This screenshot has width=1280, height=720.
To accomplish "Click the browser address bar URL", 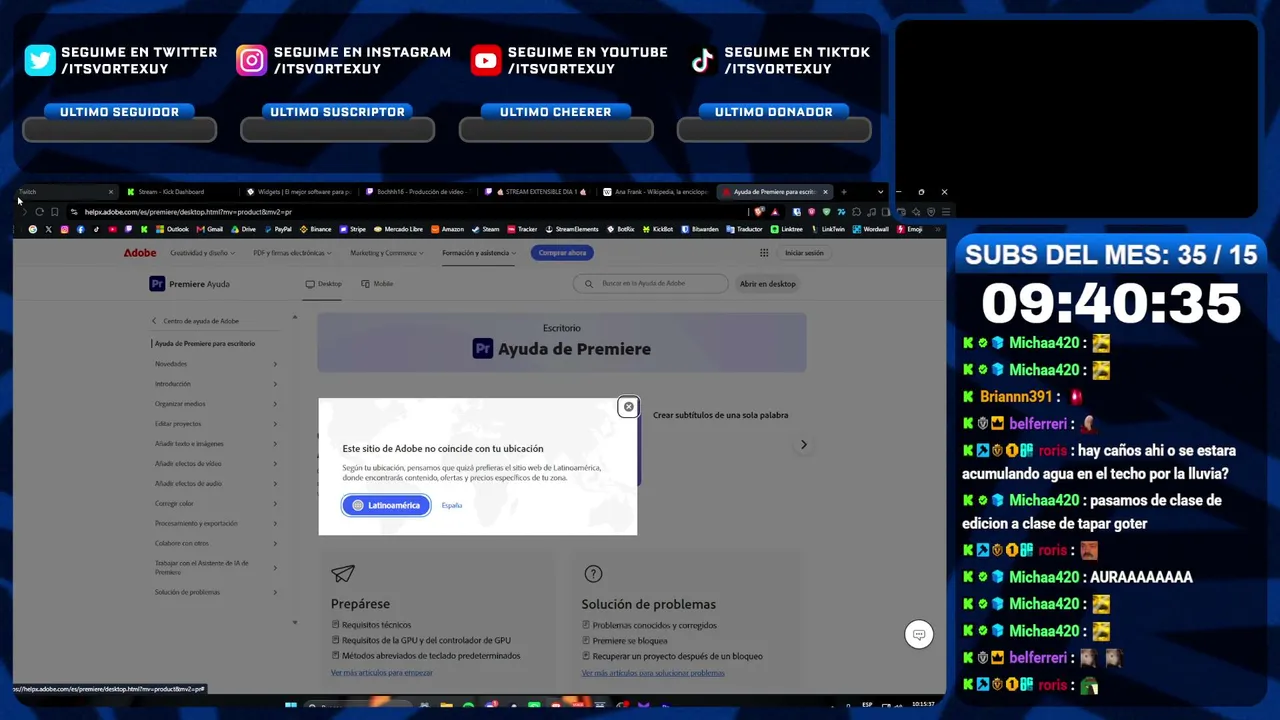I will [188, 212].
